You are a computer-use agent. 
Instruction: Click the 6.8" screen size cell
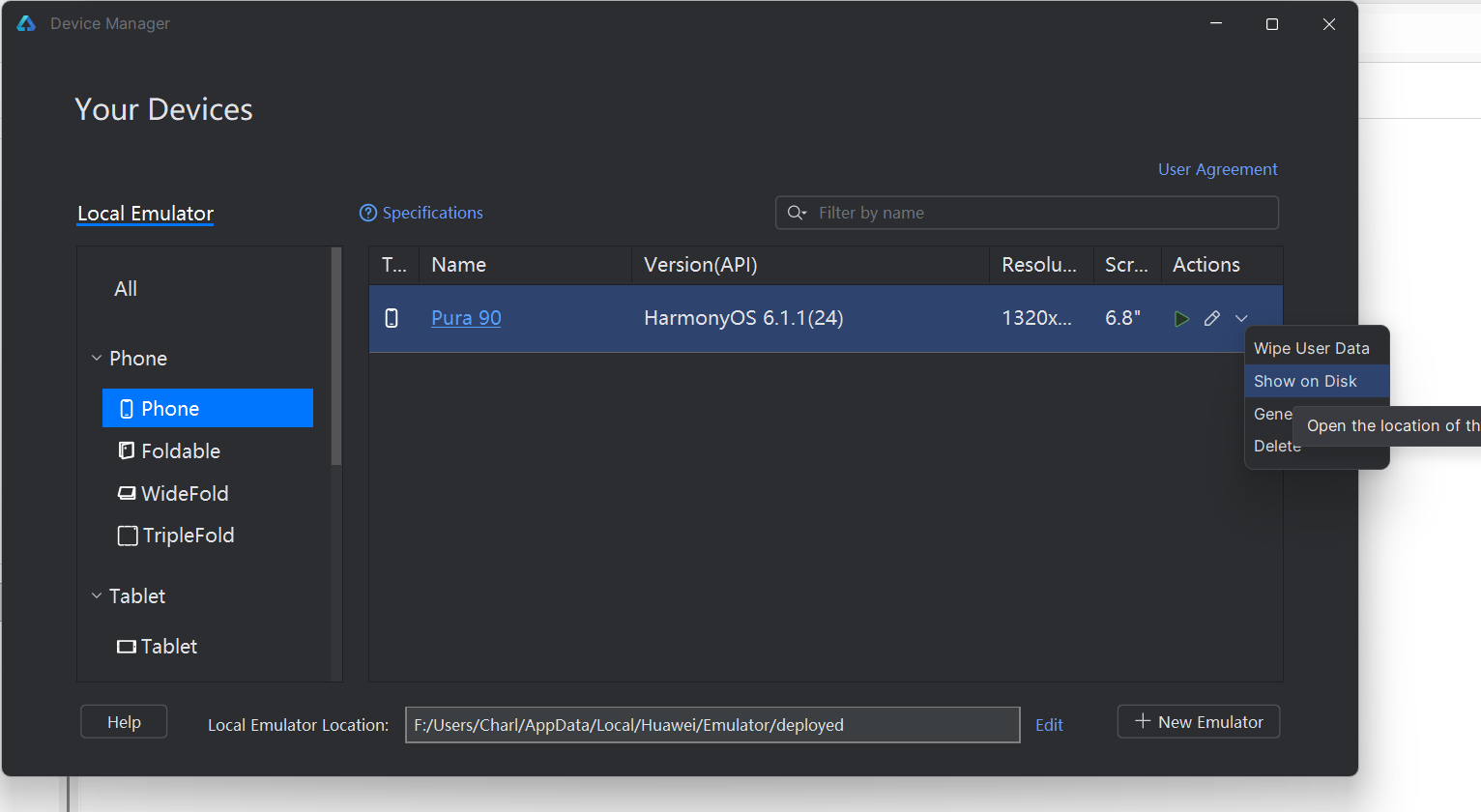pyautogui.click(x=1122, y=318)
